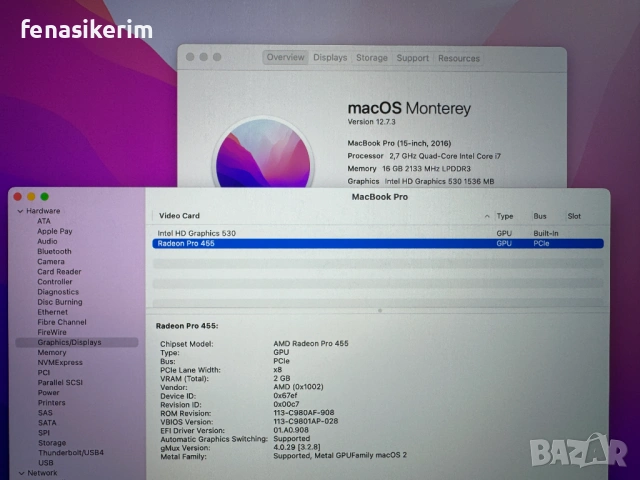Select Disc Burning in the sidebar
This screenshot has height=480, width=640.
coord(60,302)
